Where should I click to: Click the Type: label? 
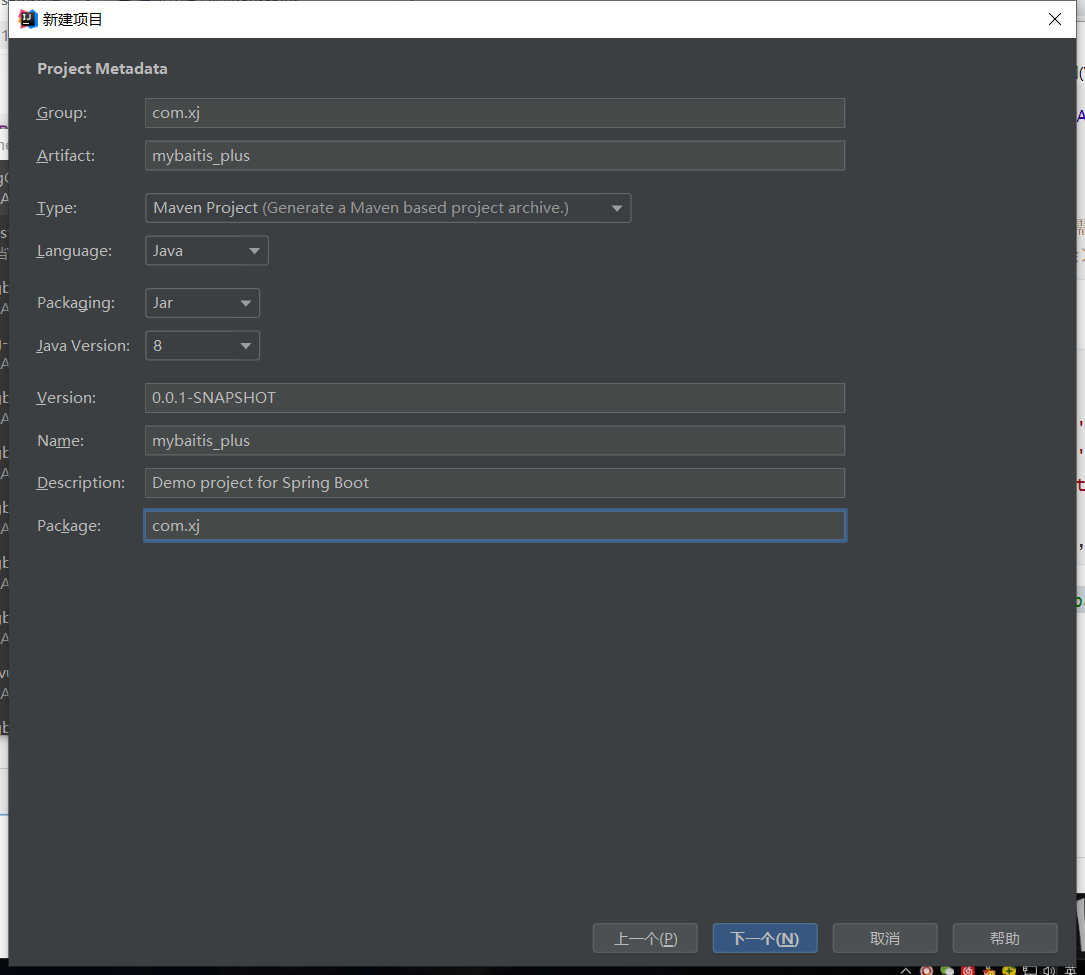pyautogui.click(x=57, y=208)
